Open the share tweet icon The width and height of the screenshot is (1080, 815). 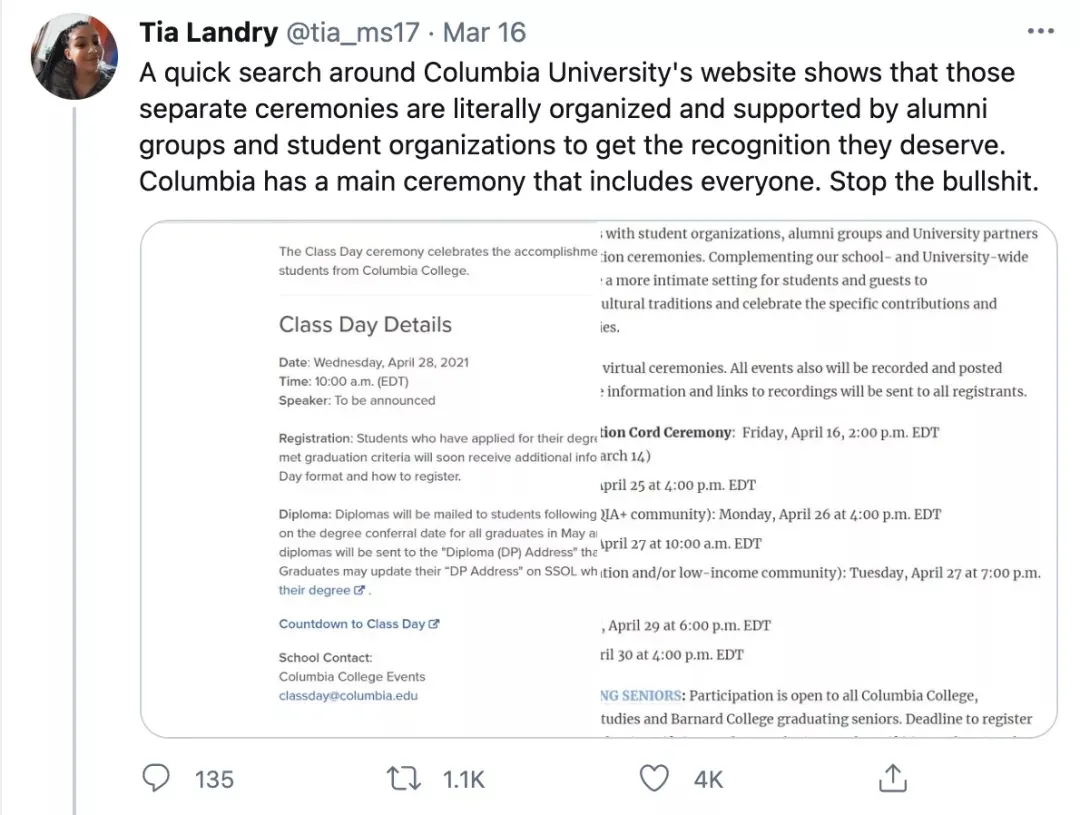coord(892,778)
